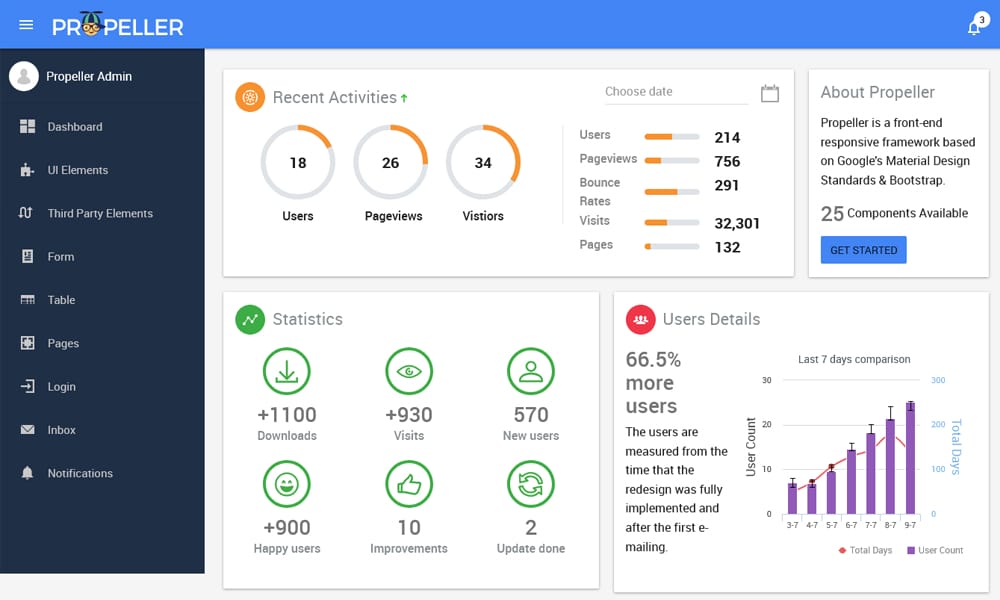Click the Propeller logo in header
This screenshot has width=1000, height=600.
(x=118, y=26)
